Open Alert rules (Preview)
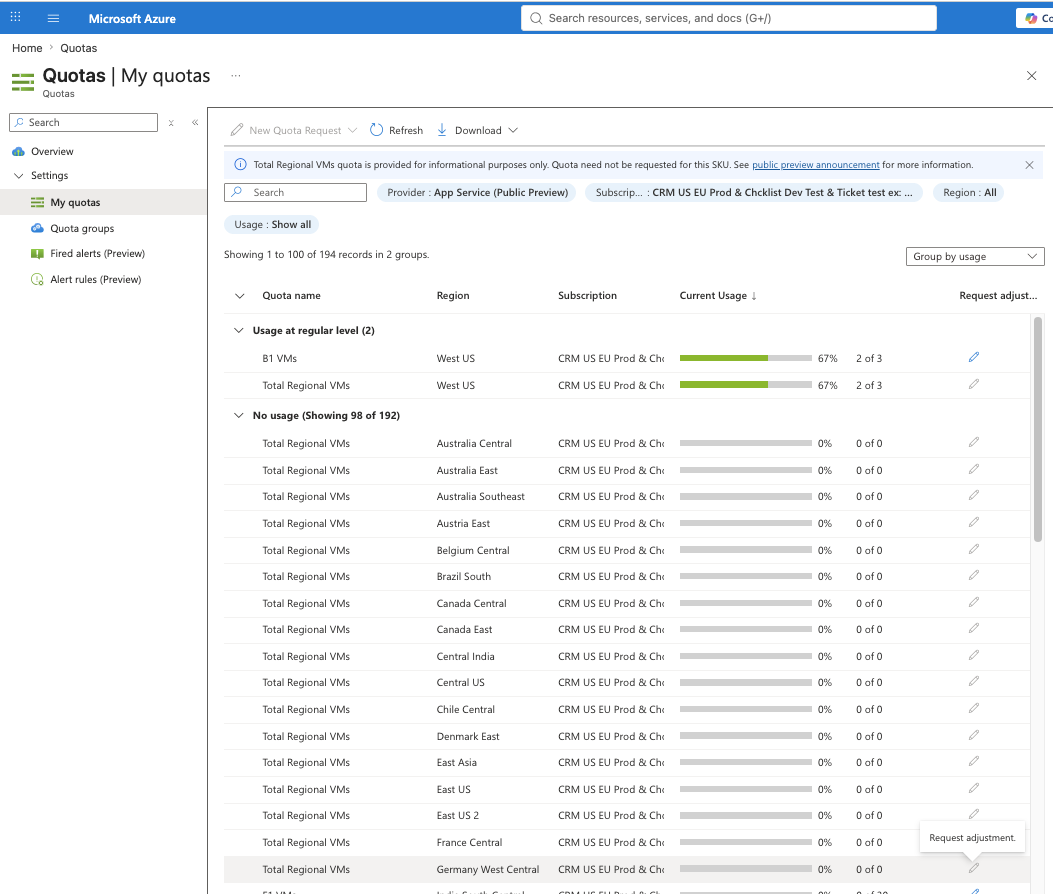The width and height of the screenshot is (1053, 894). coord(95,279)
